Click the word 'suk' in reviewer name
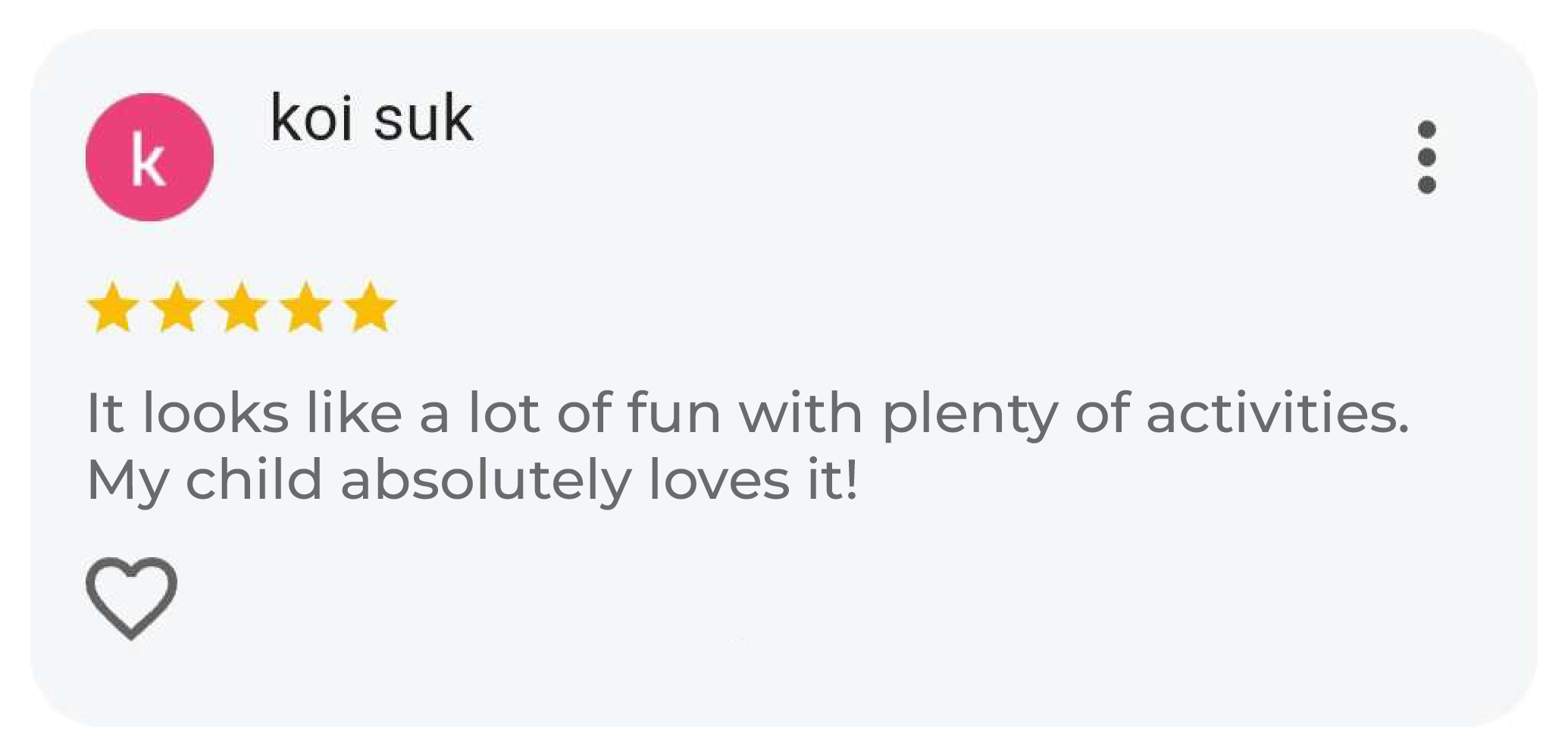The width and height of the screenshot is (1568, 755). pyautogui.click(x=424, y=118)
